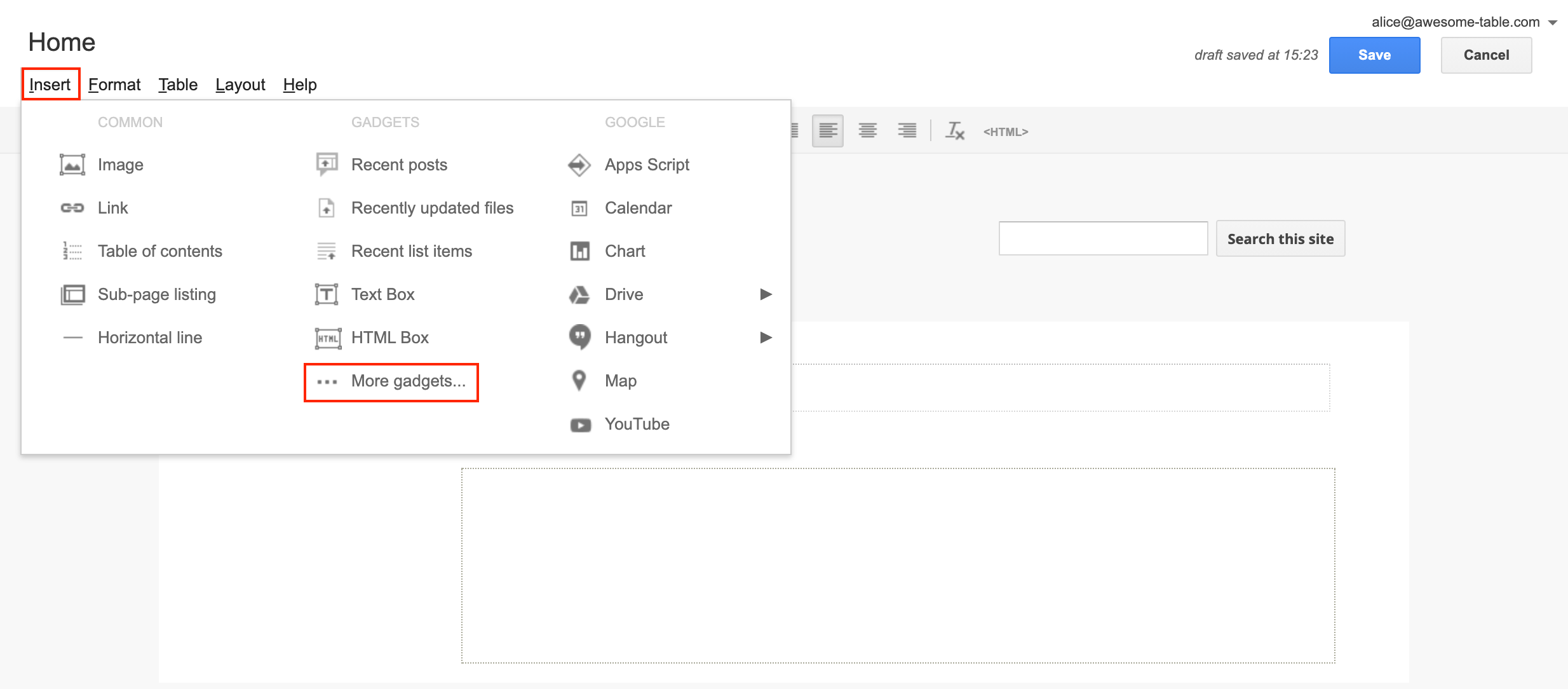Click the blue Save button
Image resolution: width=1568 pixels, height=689 pixels.
click(x=1374, y=55)
